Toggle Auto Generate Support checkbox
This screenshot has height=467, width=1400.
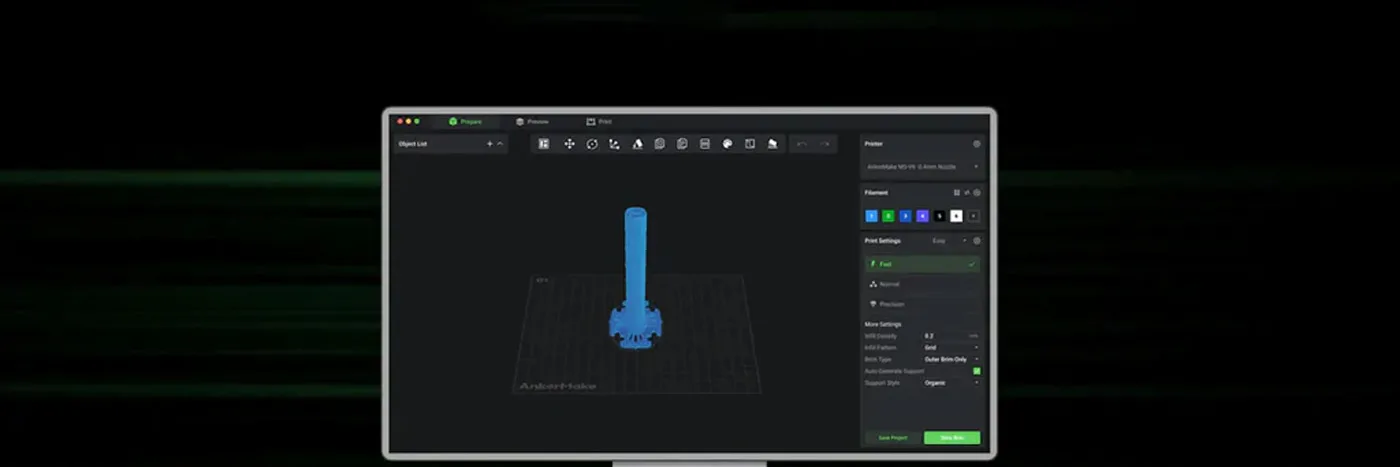[977, 371]
